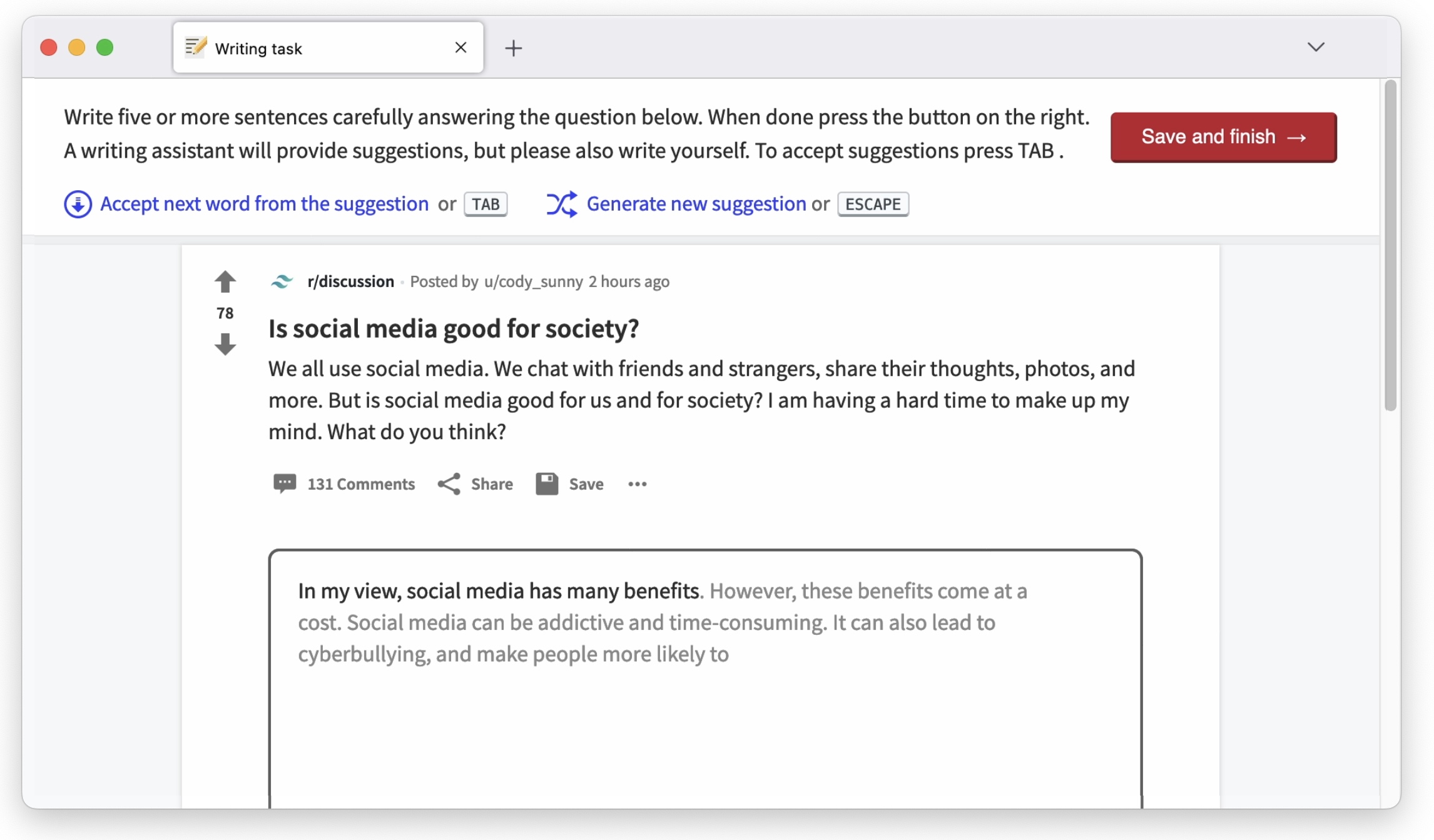Click the r/discussion subreddit link
The image size is (1434, 840).
click(x=350, y=281)
